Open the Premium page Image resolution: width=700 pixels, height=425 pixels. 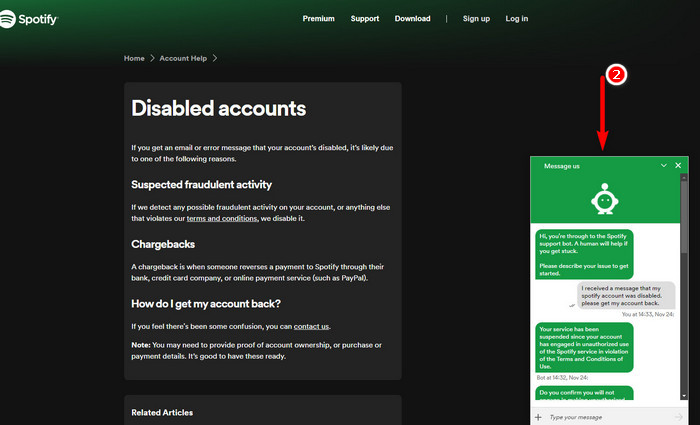point(318,19)
